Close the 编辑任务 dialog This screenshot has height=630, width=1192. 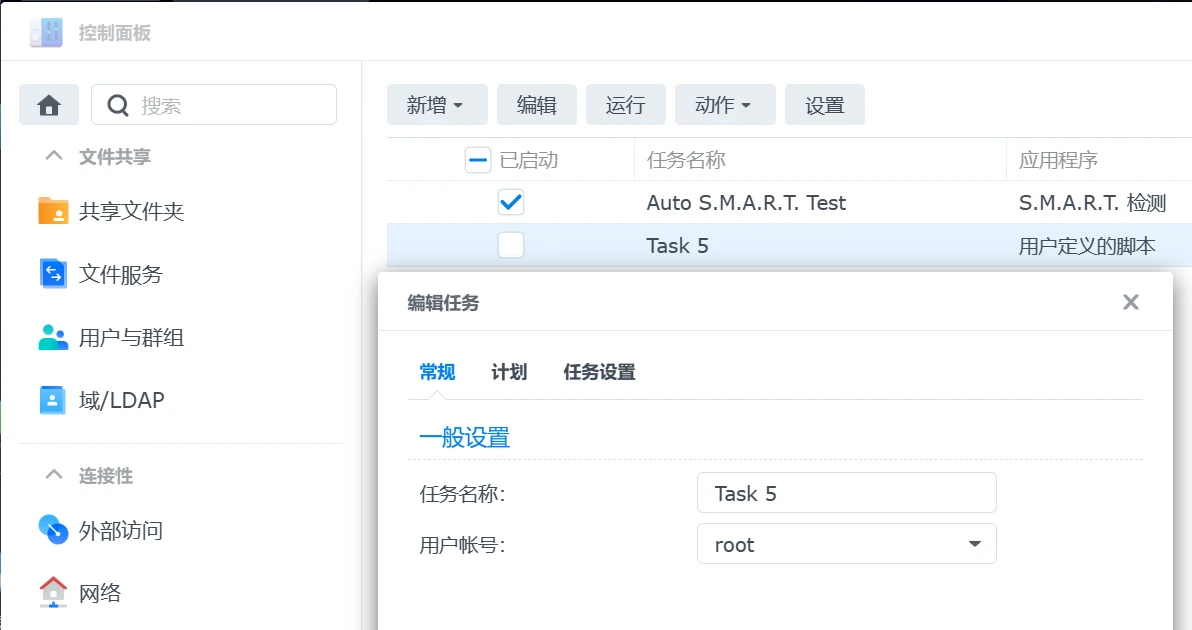tap(1130, 302)
